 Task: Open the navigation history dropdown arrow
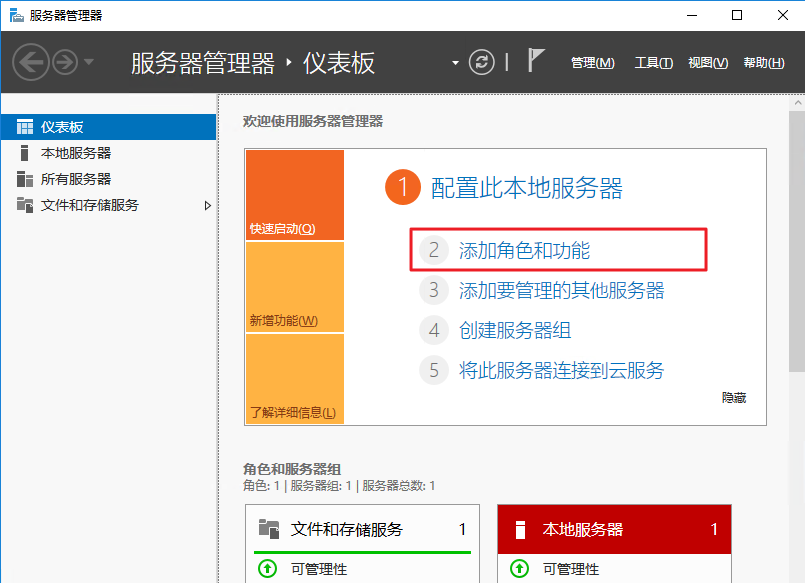(89, 62)
